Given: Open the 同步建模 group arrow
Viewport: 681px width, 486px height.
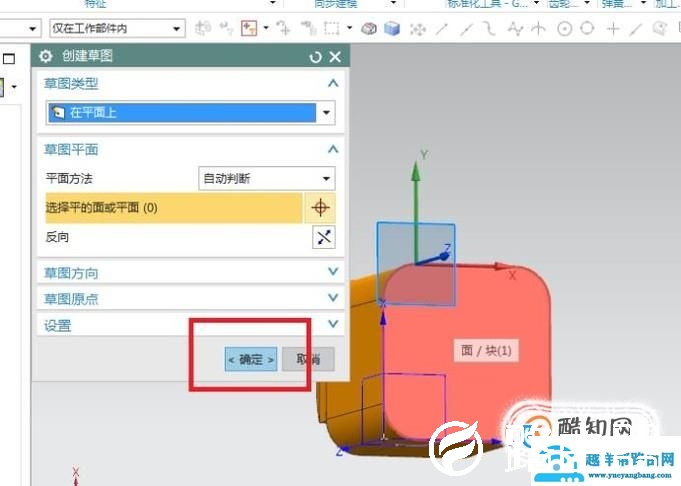Looking at the screenshot, I should tap(393, 3).
